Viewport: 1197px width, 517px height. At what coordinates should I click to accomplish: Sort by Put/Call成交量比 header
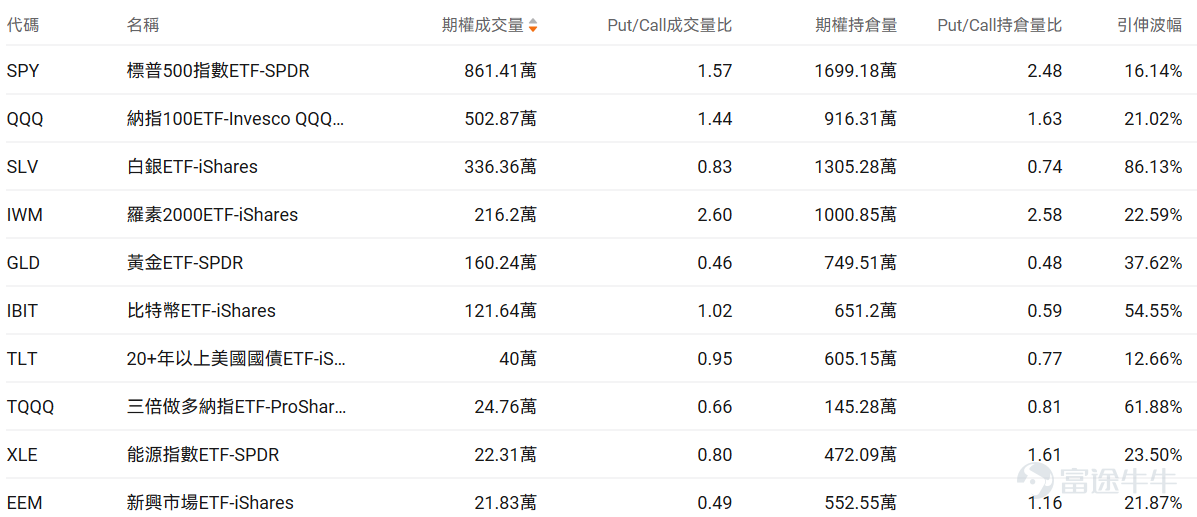tap(669, 25)
